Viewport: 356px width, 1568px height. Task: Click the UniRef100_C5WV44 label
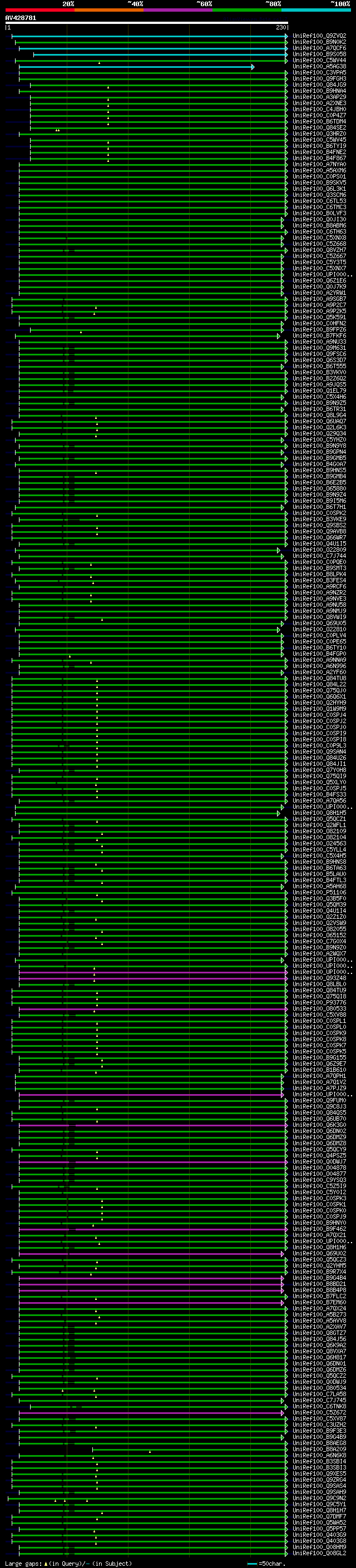319,60
